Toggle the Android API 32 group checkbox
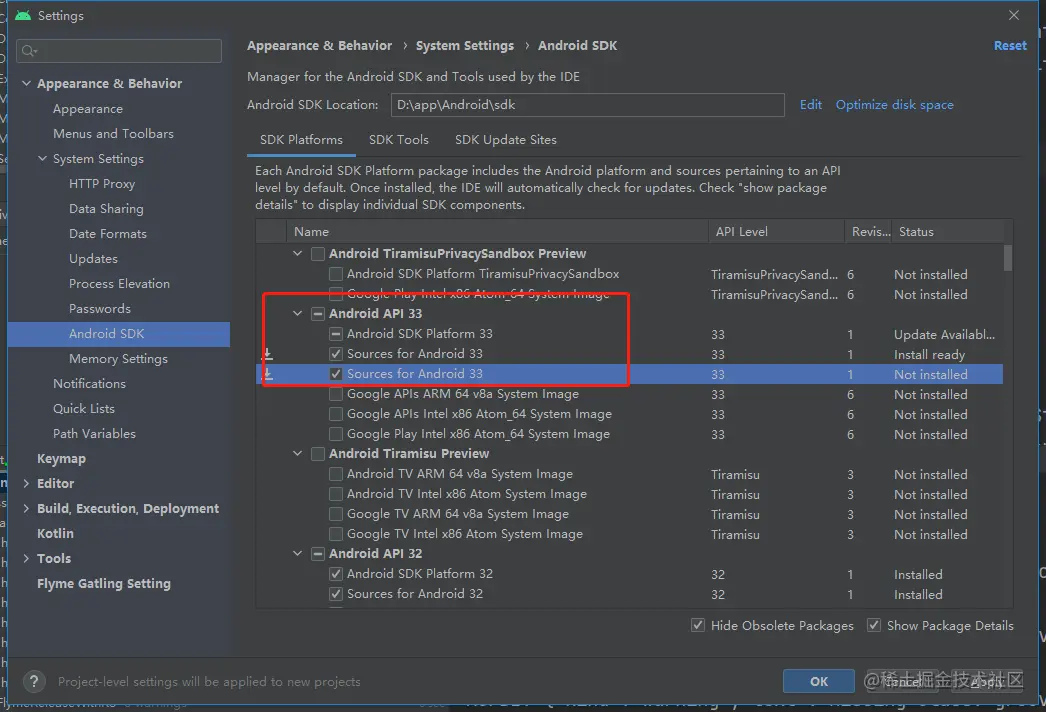Viewport: 1046px width, 712px height. coord(318,554)
